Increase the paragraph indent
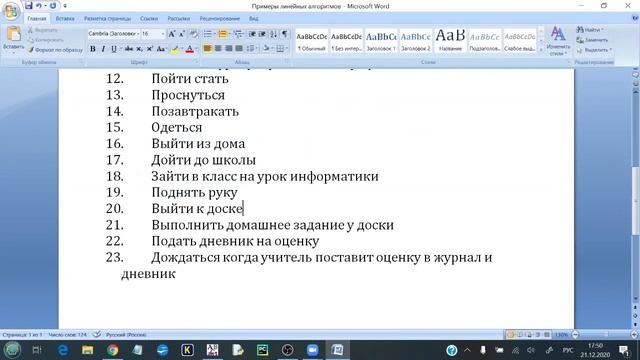640x360 pixels. (262, 34)
